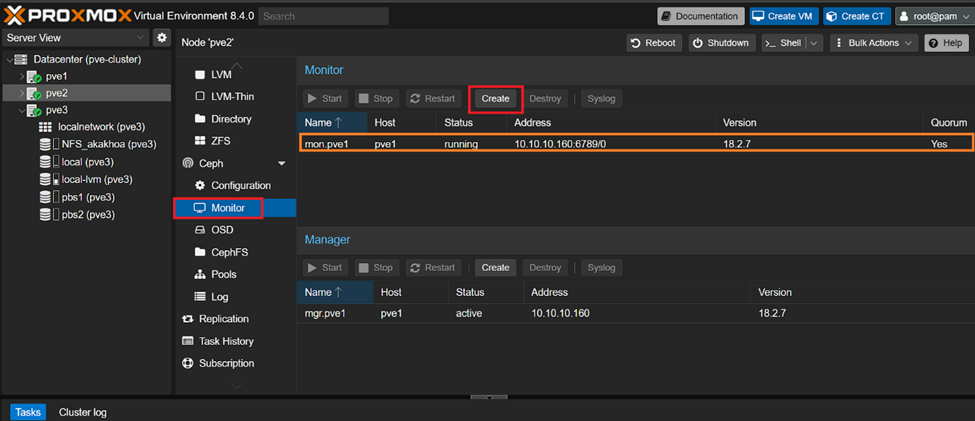975x421 pixels.
Task: Select the pve1 node in tree
Action: coord(56,76)
